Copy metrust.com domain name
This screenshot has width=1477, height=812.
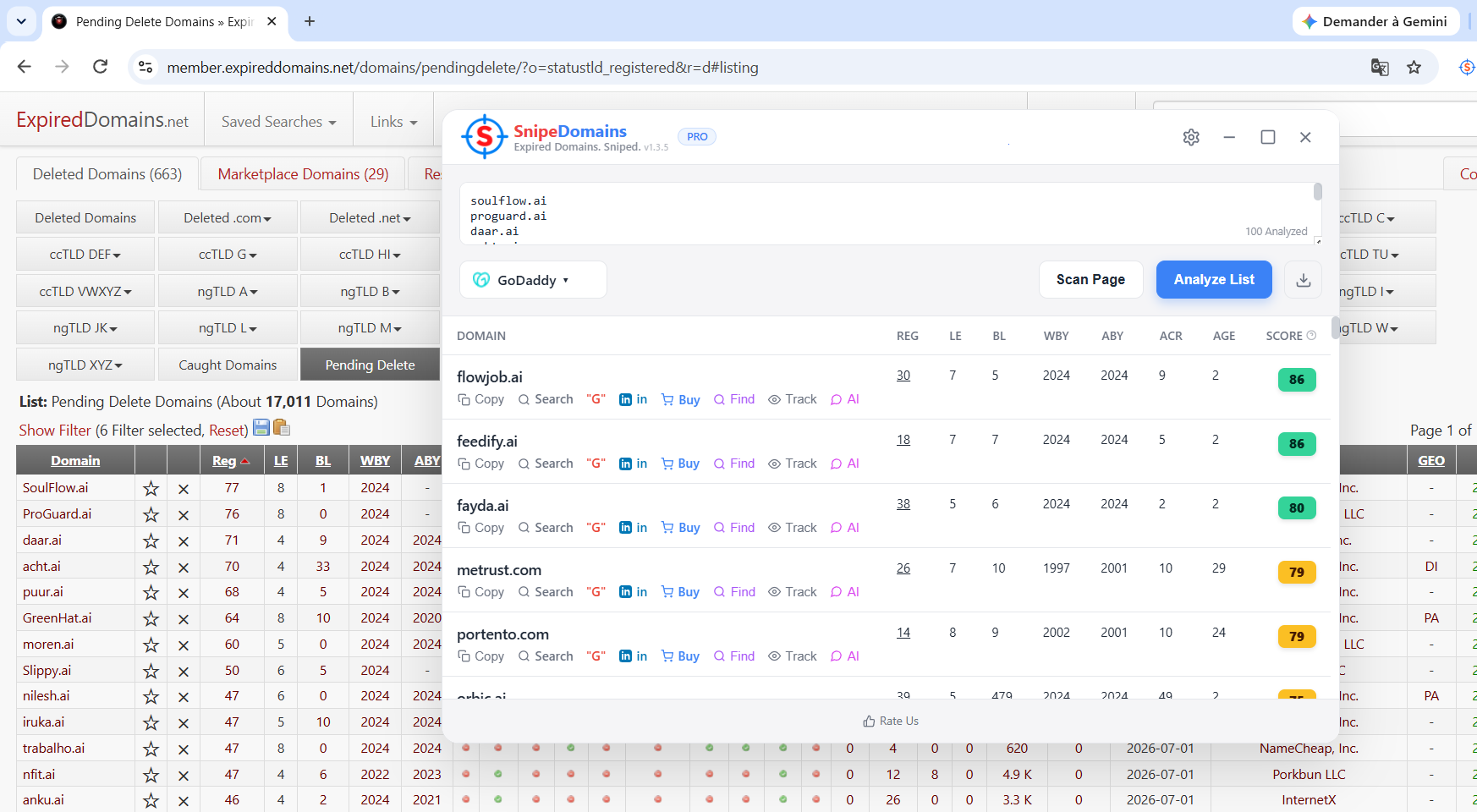[480, 592]
